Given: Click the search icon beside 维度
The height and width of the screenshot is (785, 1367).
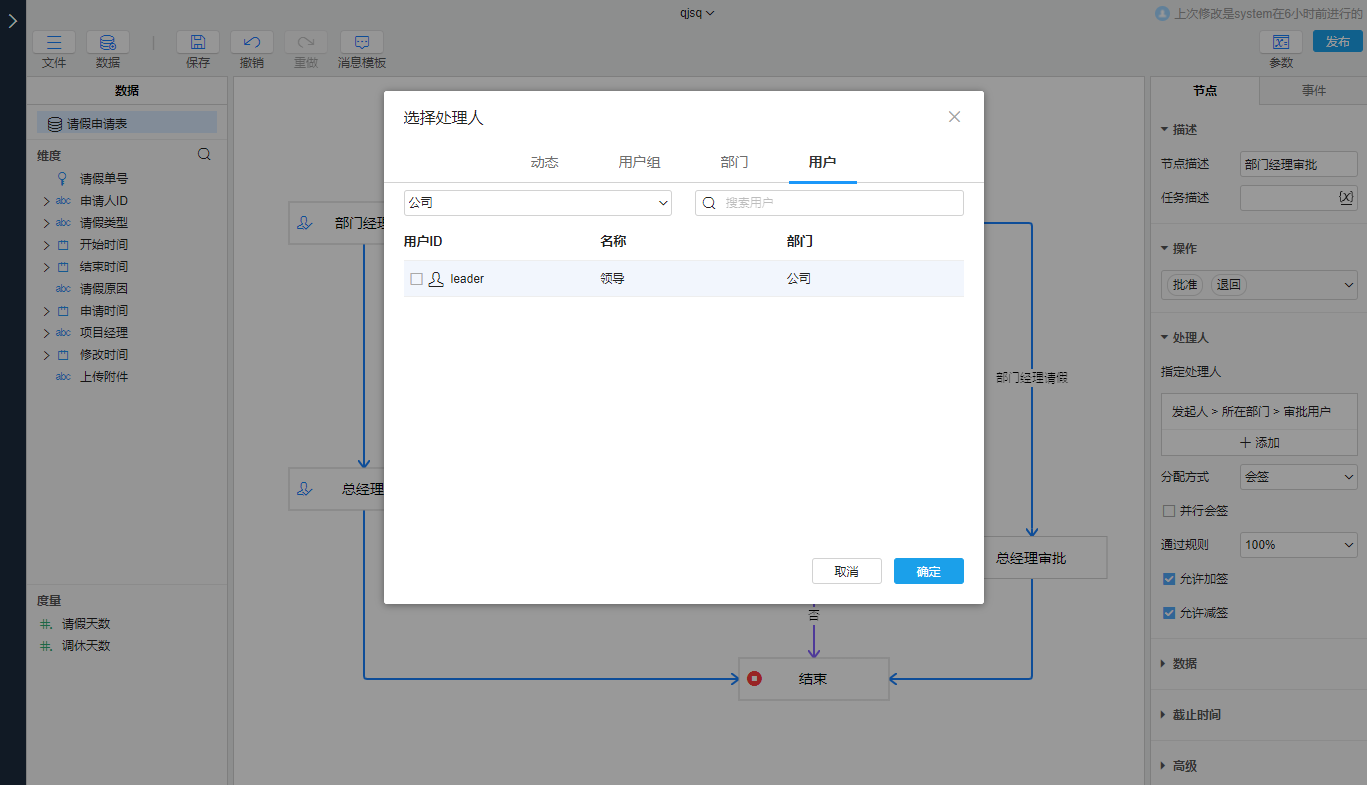Looking at the screenshot, I should click(x=204, y=155).
